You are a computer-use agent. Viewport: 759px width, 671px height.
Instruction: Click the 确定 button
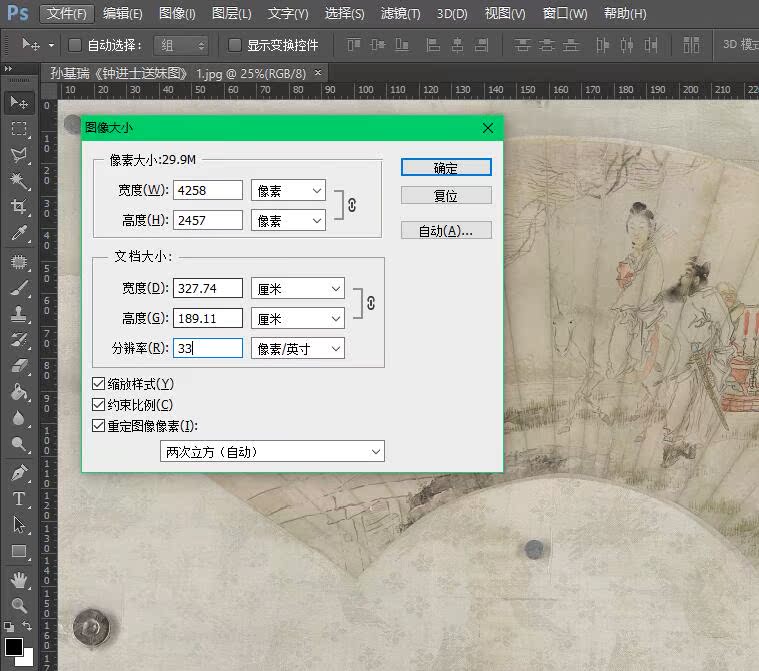click(446, 168)
